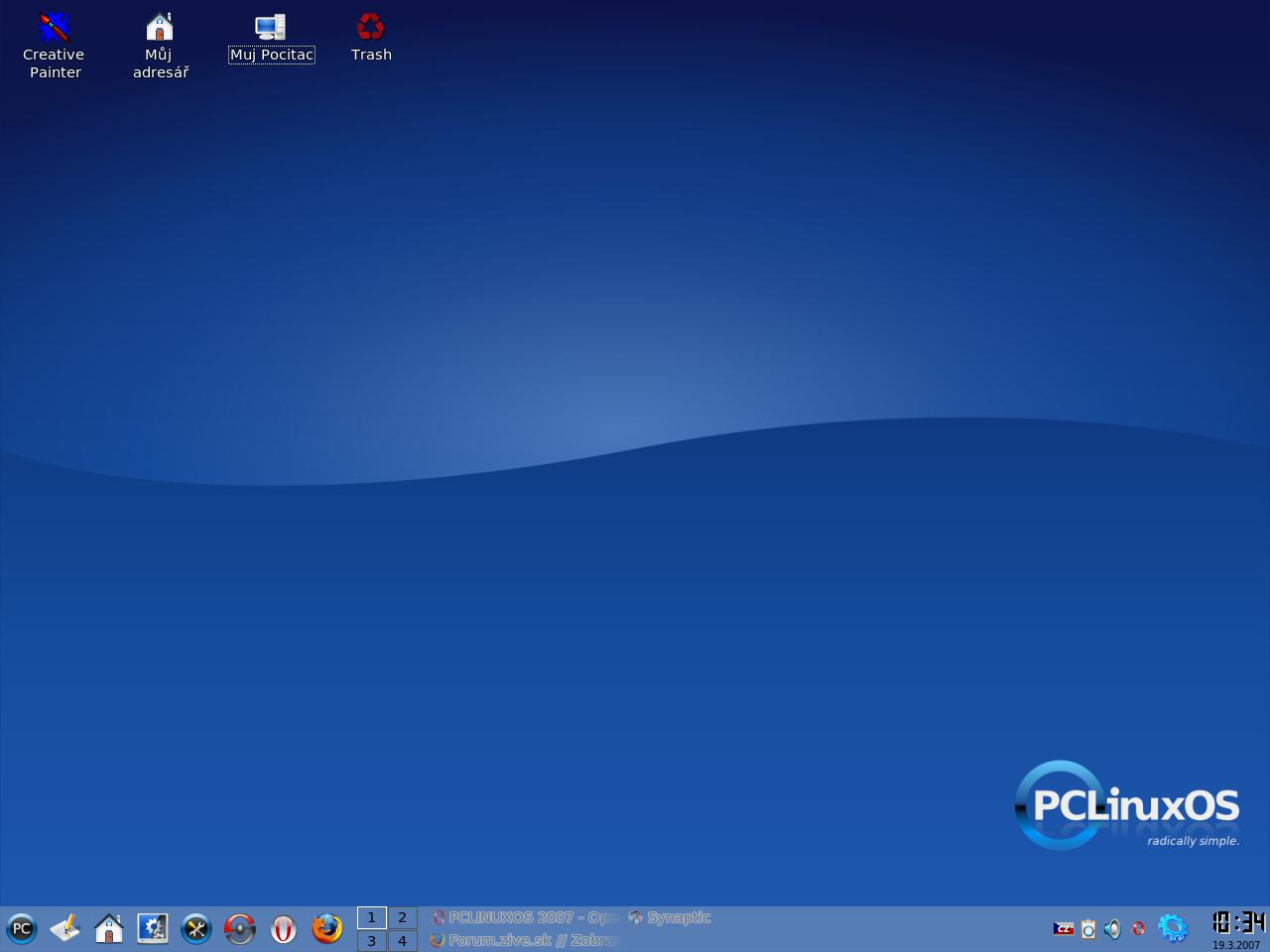Open the clipboard tool in system tray
1270x952 pixels.
pos(1088,929)
